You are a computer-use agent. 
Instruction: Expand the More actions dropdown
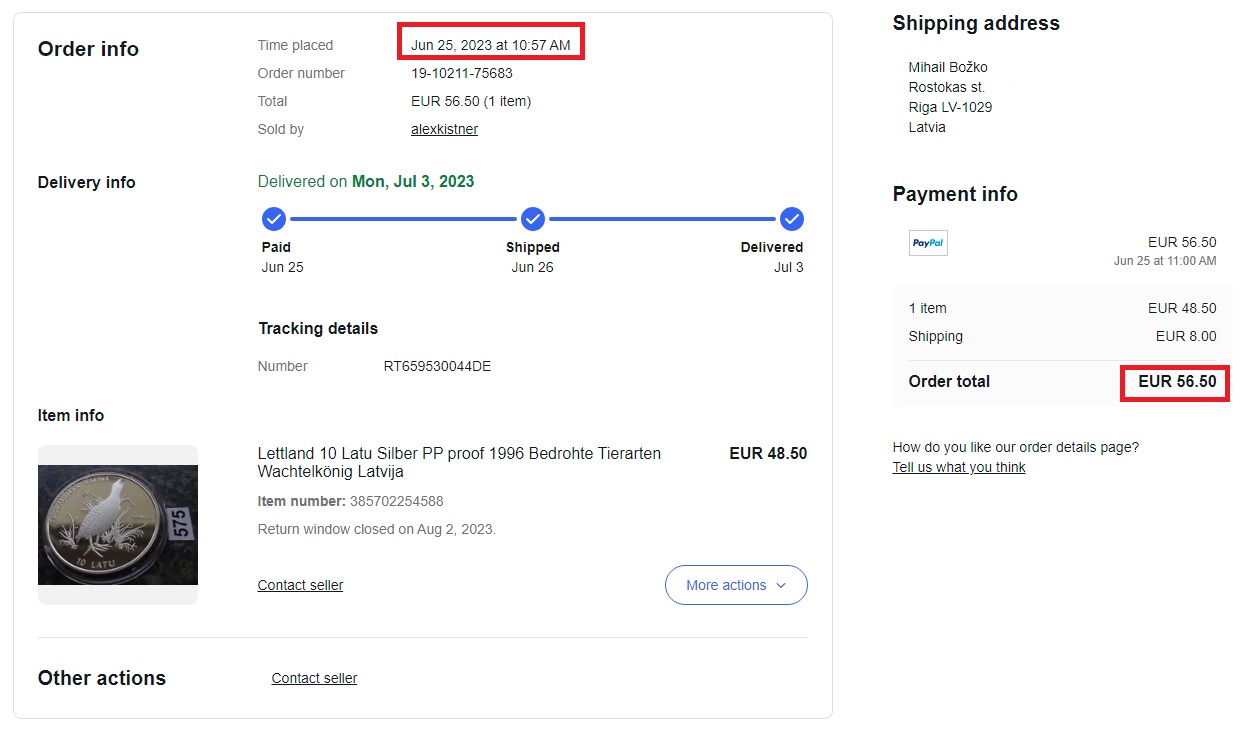736,585
